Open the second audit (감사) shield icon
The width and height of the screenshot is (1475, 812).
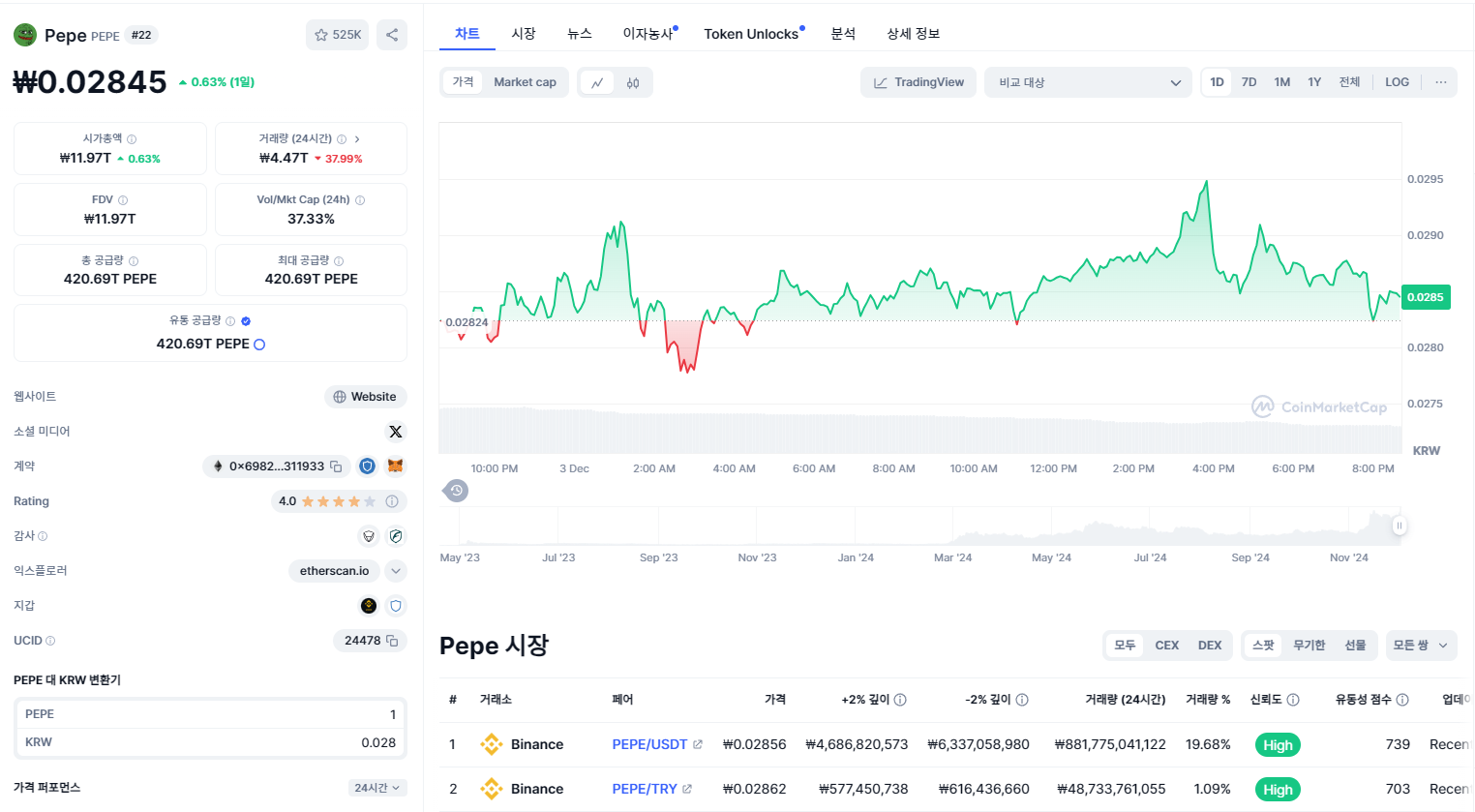click(395, 536)
